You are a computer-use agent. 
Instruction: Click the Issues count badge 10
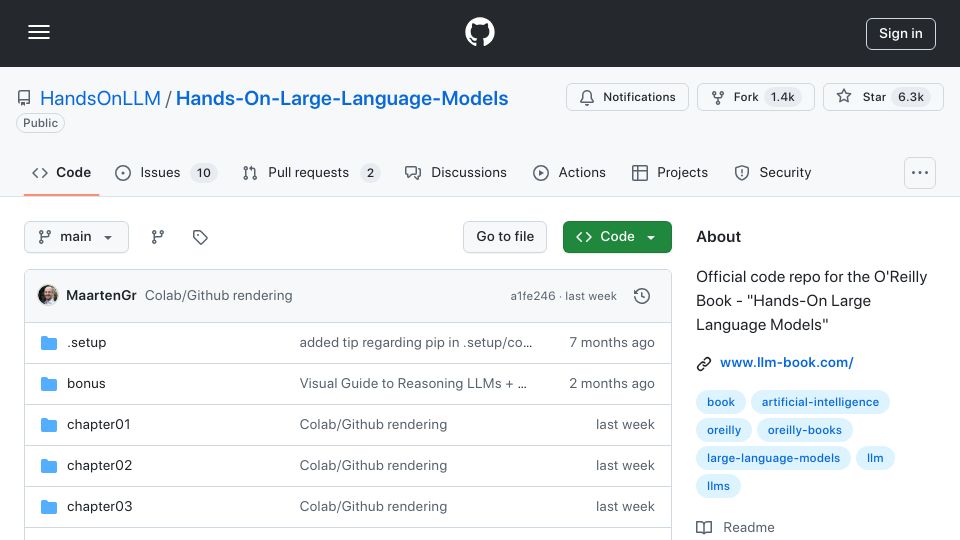(203, 173)
